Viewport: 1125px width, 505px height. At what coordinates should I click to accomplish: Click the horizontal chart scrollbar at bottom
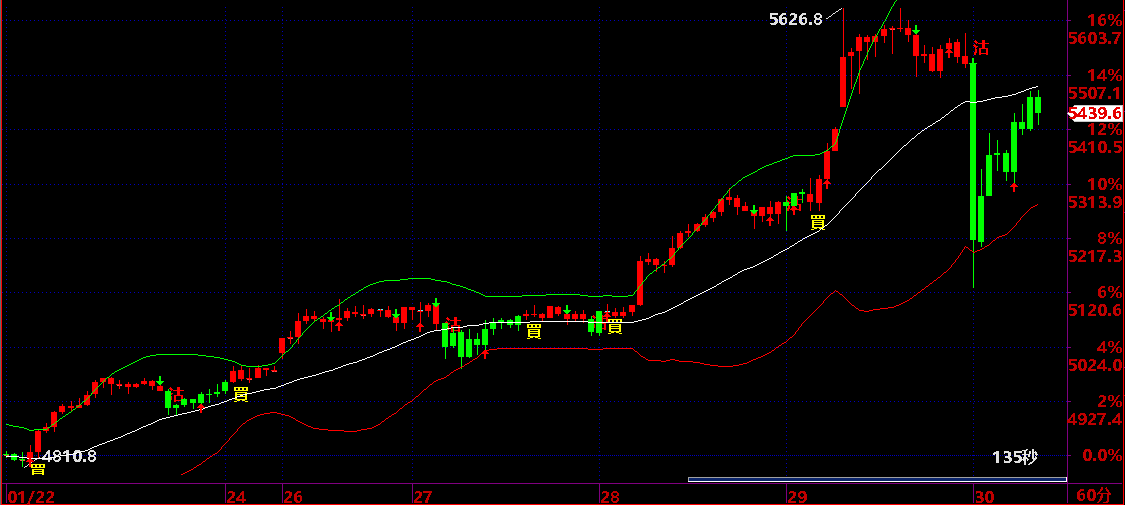877,479
